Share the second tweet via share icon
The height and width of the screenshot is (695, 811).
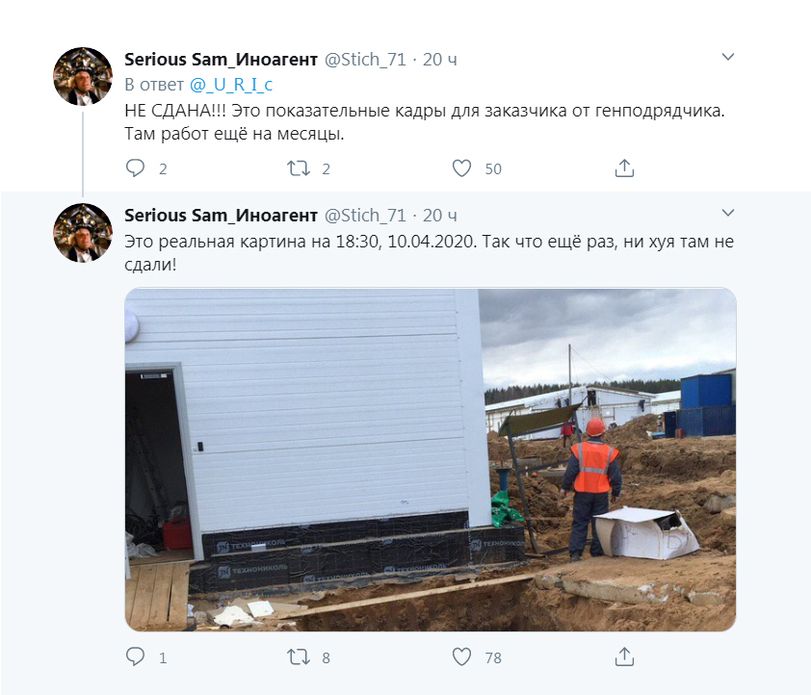(624, 657)
